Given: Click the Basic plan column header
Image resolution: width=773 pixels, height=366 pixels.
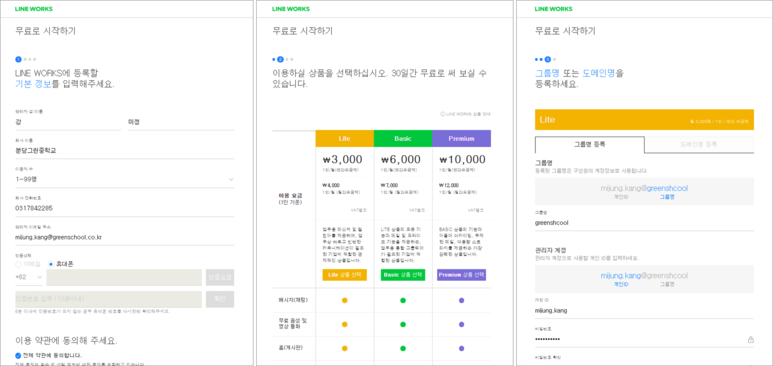Looking at the screenshot, I should pyautogui.click(x=403, y=139).
